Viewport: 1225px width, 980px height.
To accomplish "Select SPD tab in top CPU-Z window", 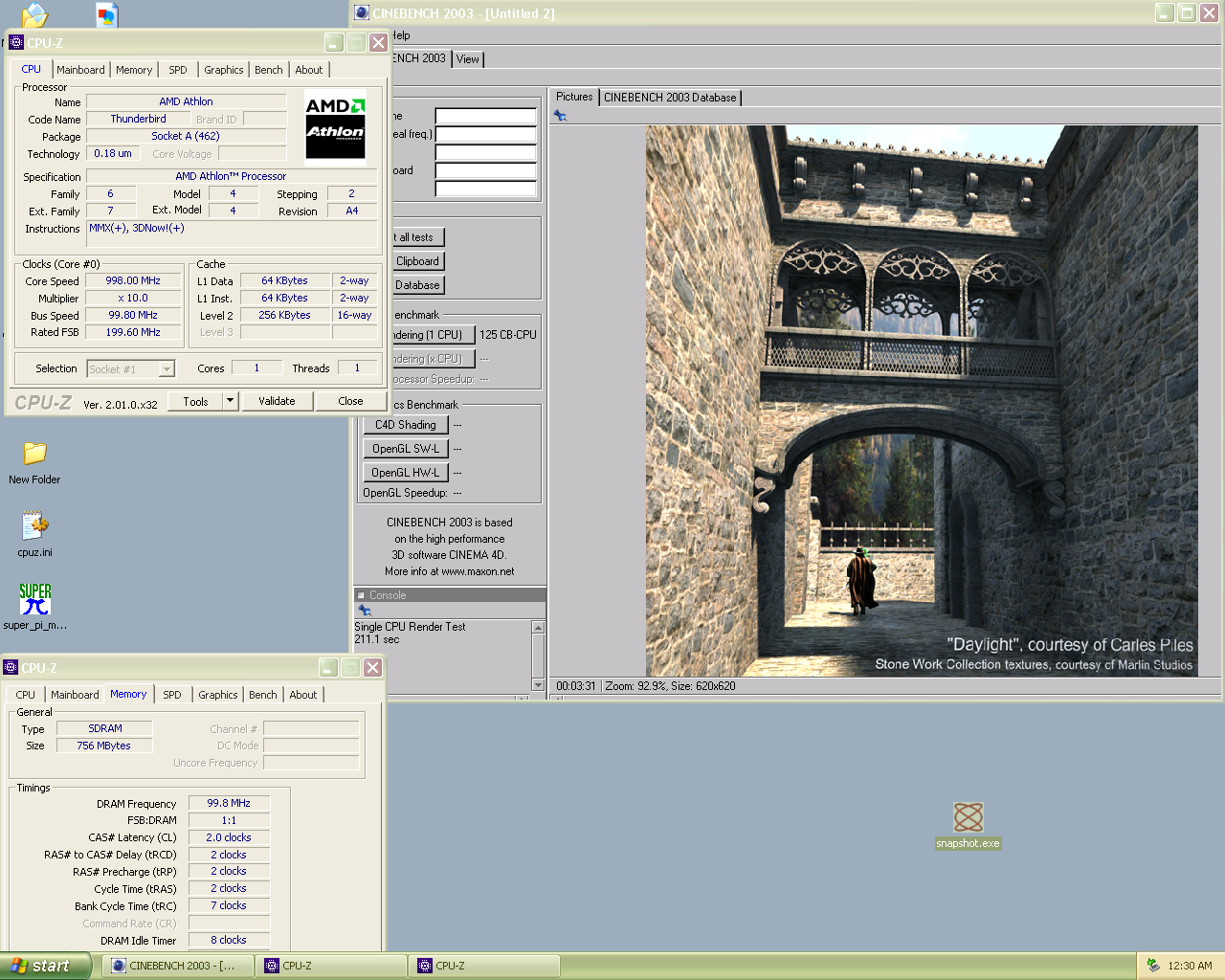I will [x=178, y=70].
